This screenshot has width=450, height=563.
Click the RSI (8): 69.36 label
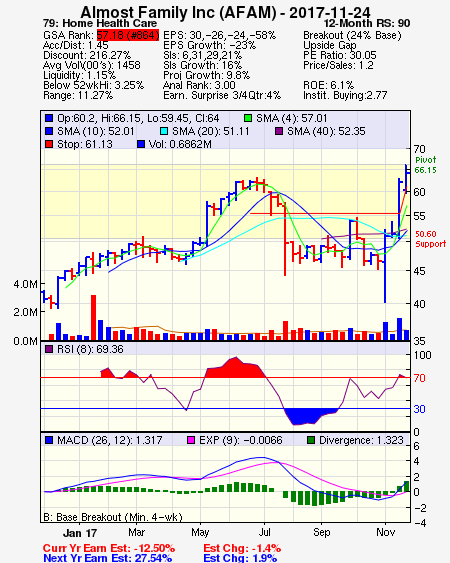[90, 349]
